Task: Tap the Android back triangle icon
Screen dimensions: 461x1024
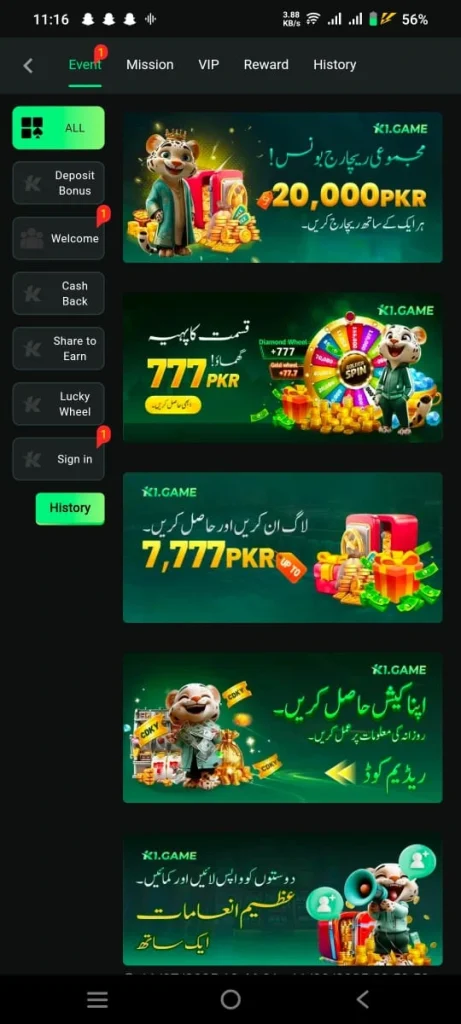Action: 363,999
